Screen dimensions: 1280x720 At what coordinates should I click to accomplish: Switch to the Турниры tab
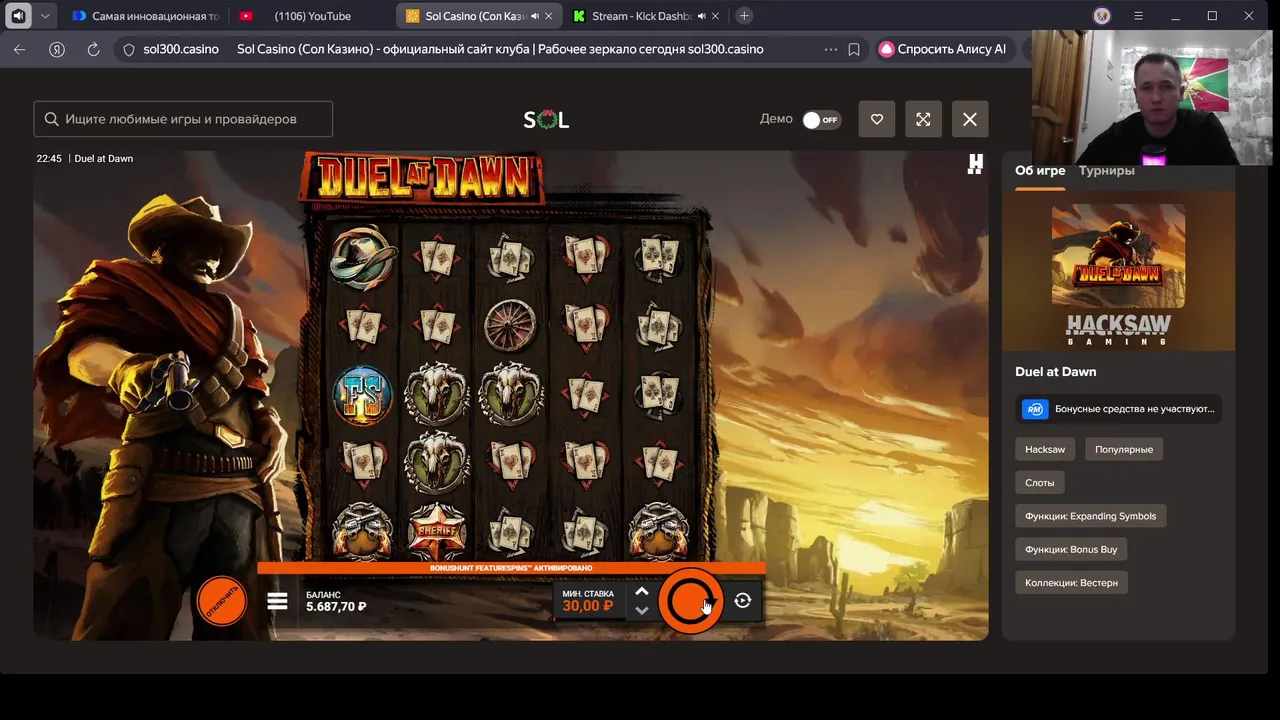pyautogui.click(x=1106, y=170)
